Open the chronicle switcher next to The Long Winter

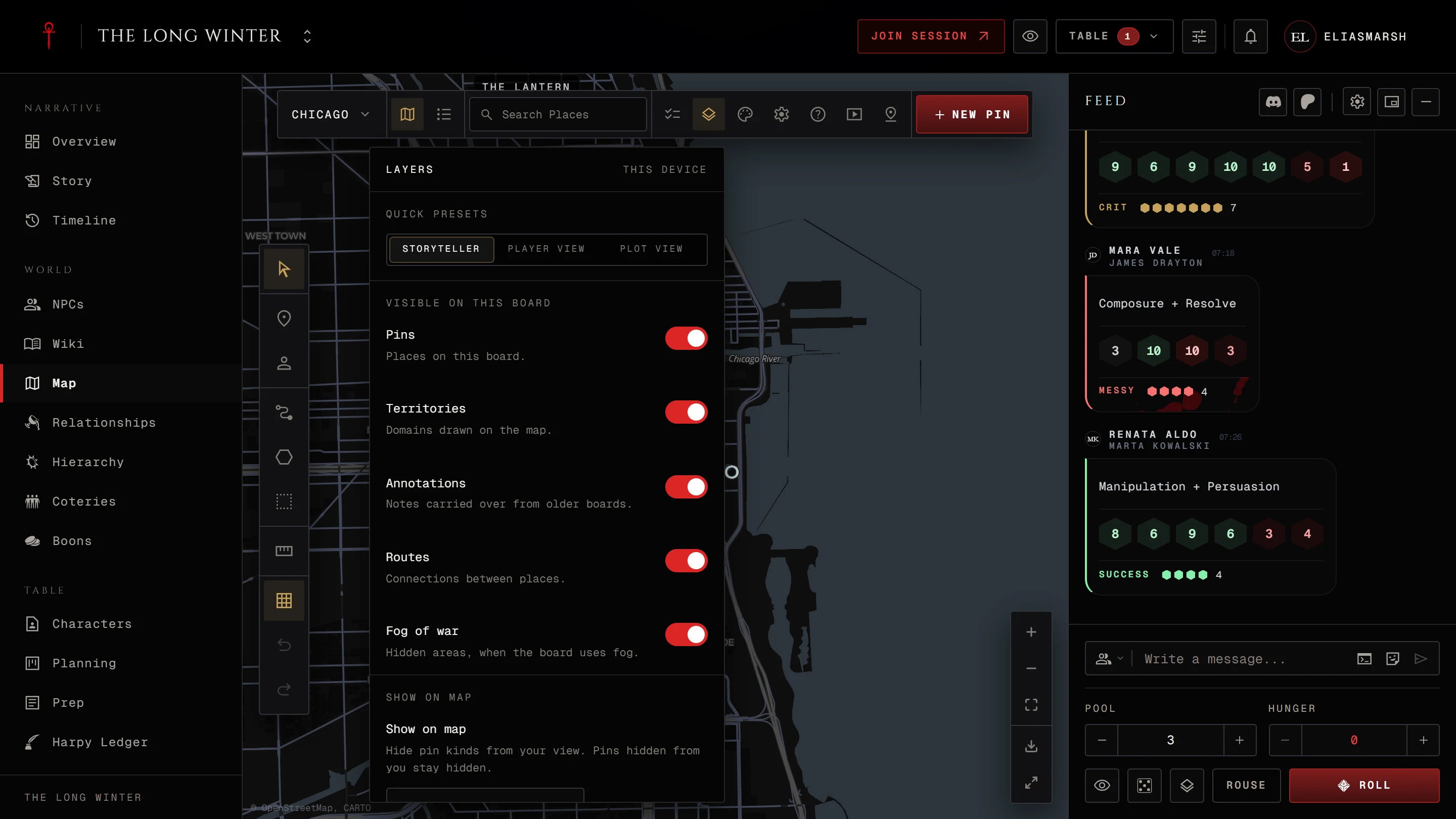click(x=307, y=36)
